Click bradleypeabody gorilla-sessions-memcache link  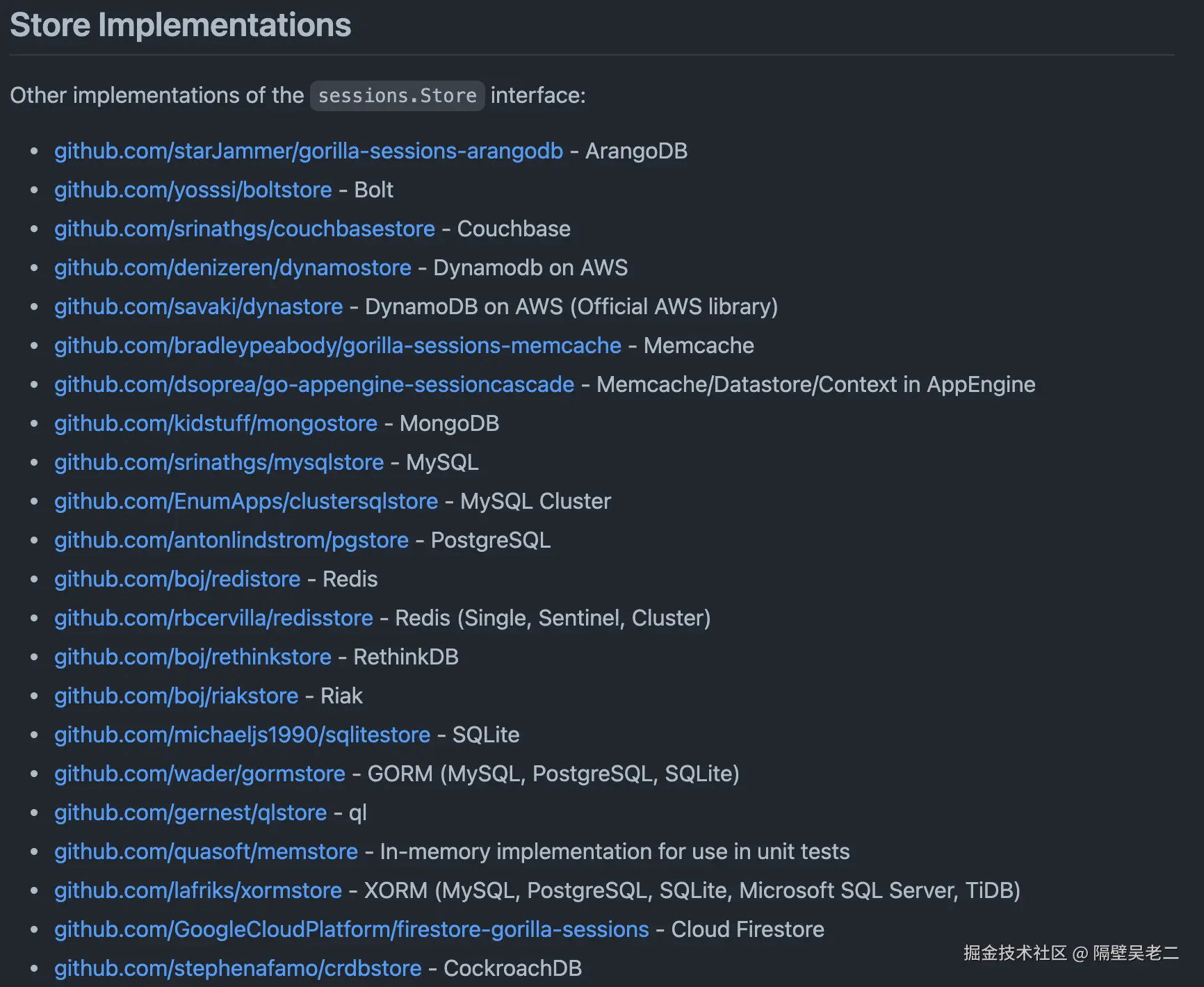point(338,345)
